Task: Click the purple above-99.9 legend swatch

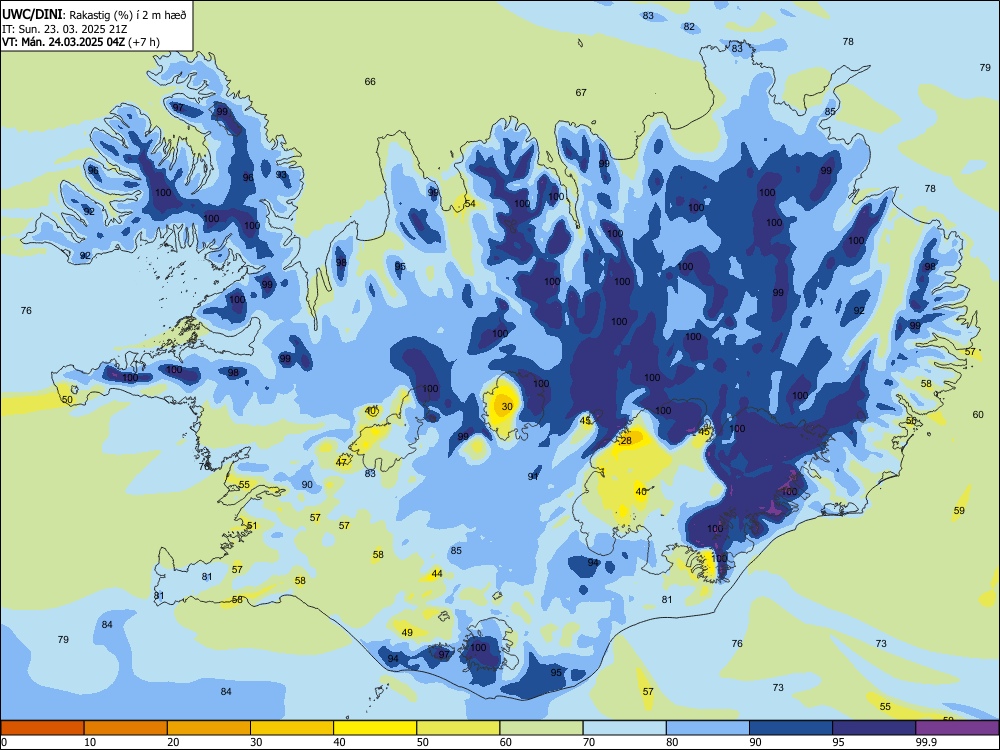Action: point(957,728)
